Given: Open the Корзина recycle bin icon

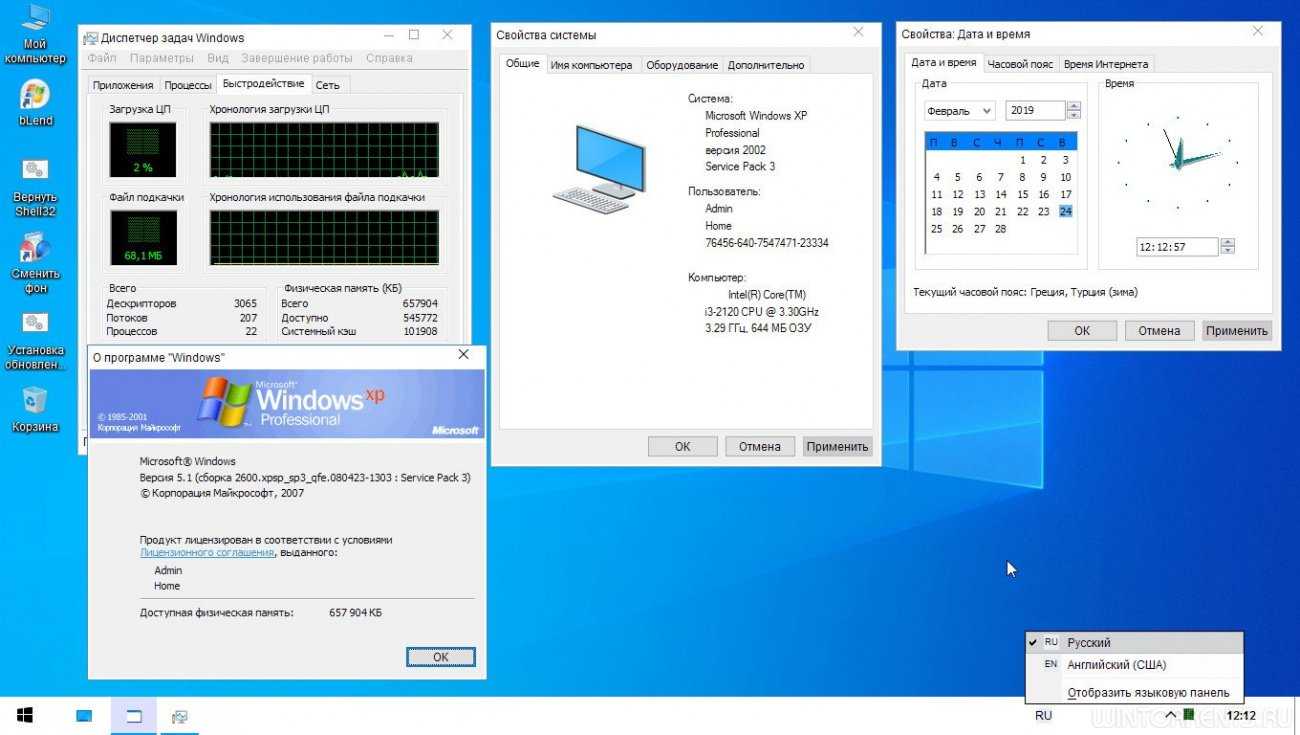Looking at the screenshot, I should coord(35,410).
